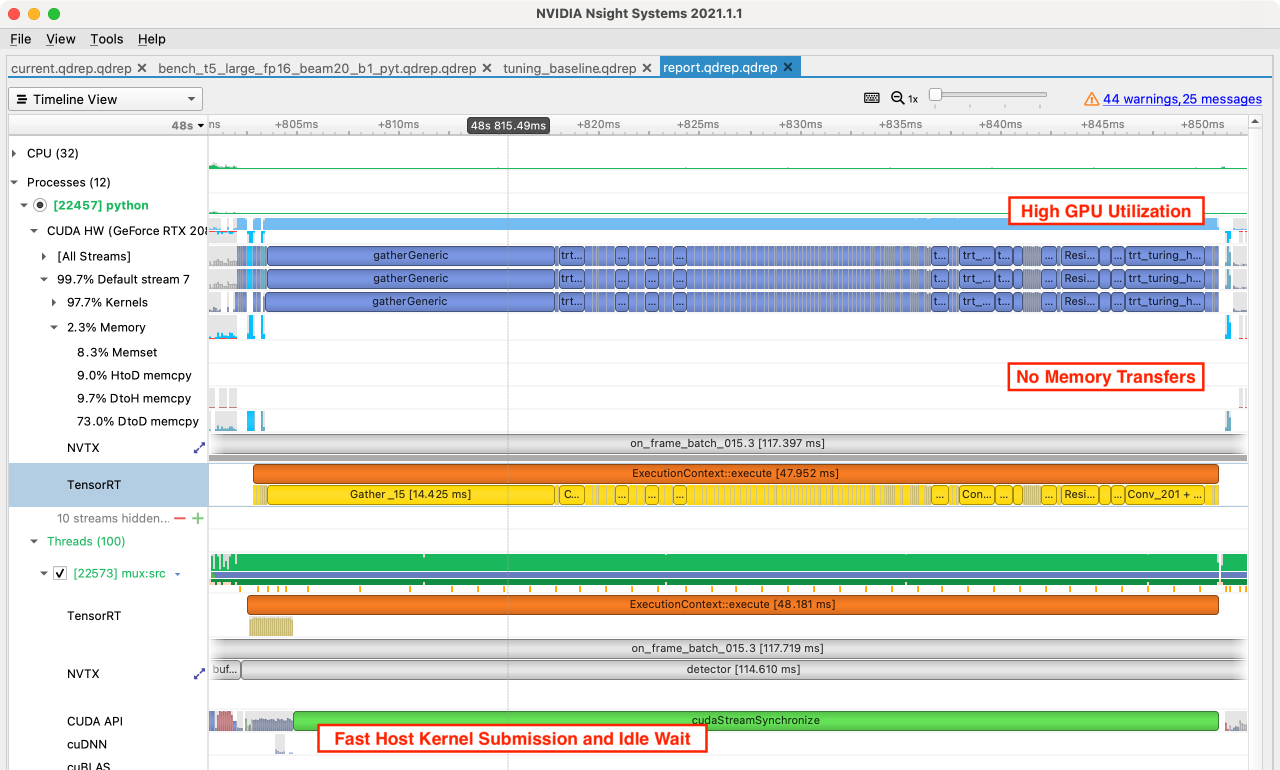The height and width of the screenshot is (770, 1280).
Task: Select the 73.0% DtoD memcpy row
Action: click(x=138, y=421)
